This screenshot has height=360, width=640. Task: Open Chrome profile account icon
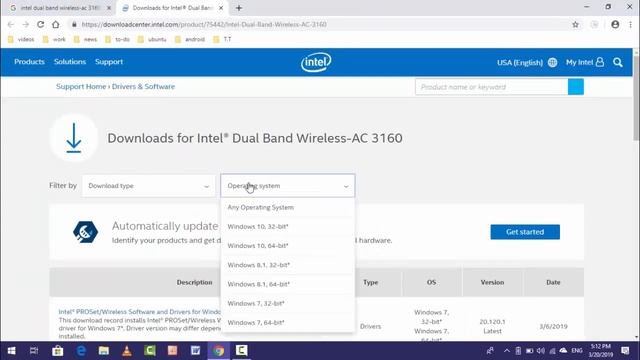(615, 24)
